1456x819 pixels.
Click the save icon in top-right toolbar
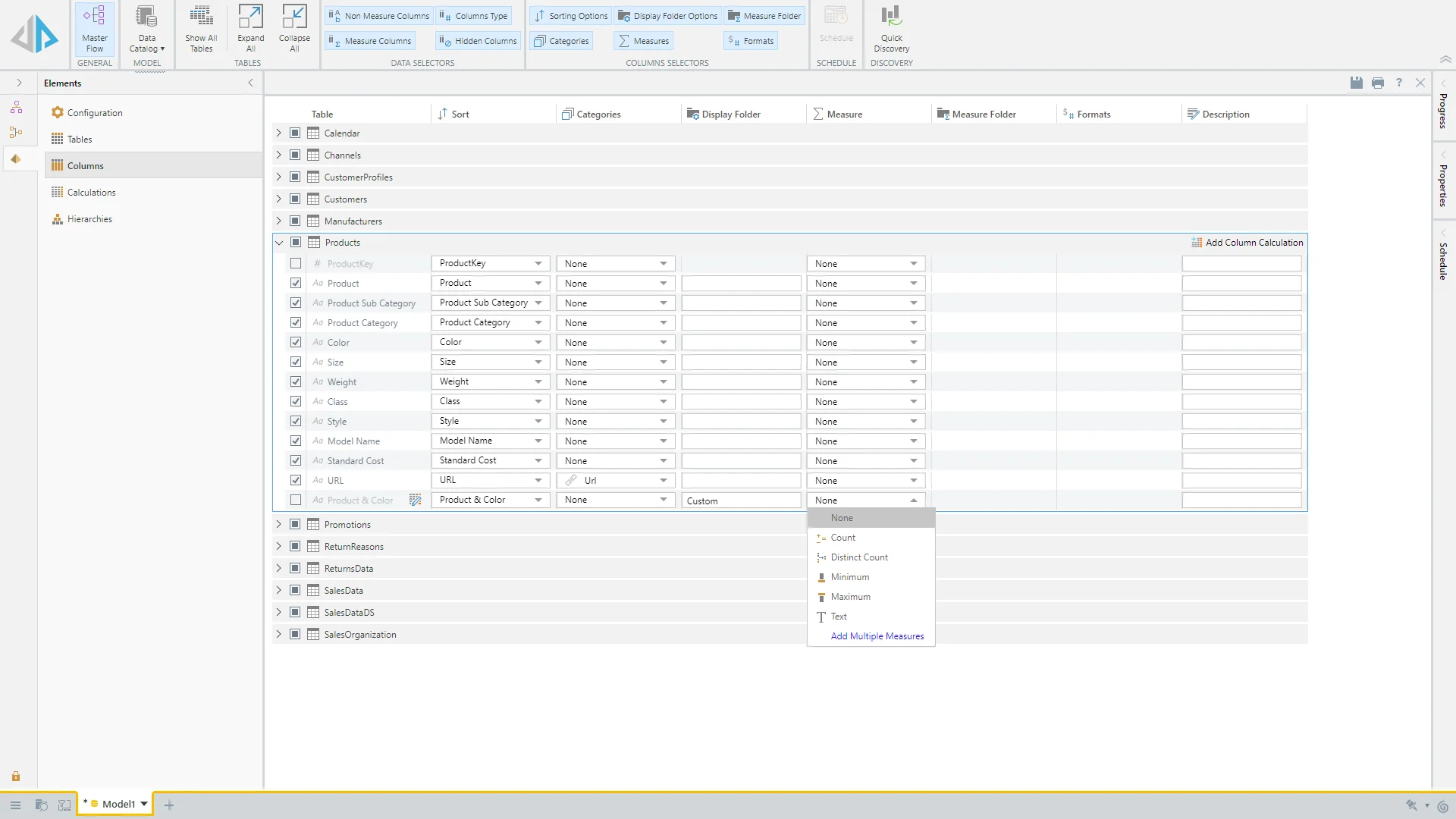point(1357,83)
